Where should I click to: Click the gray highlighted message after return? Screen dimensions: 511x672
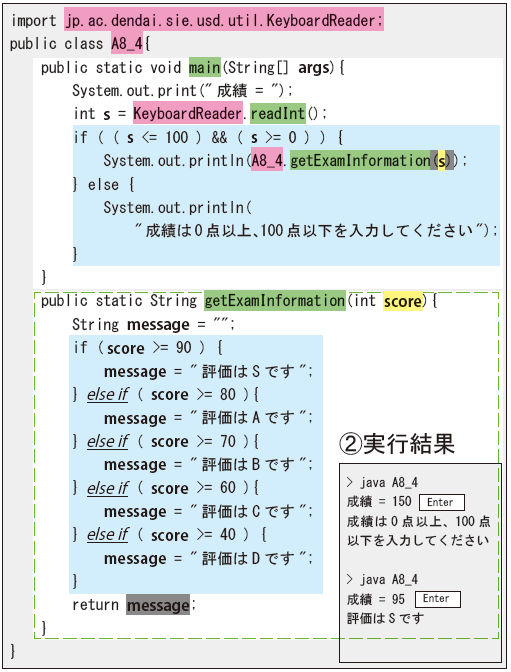click(158, 605)
